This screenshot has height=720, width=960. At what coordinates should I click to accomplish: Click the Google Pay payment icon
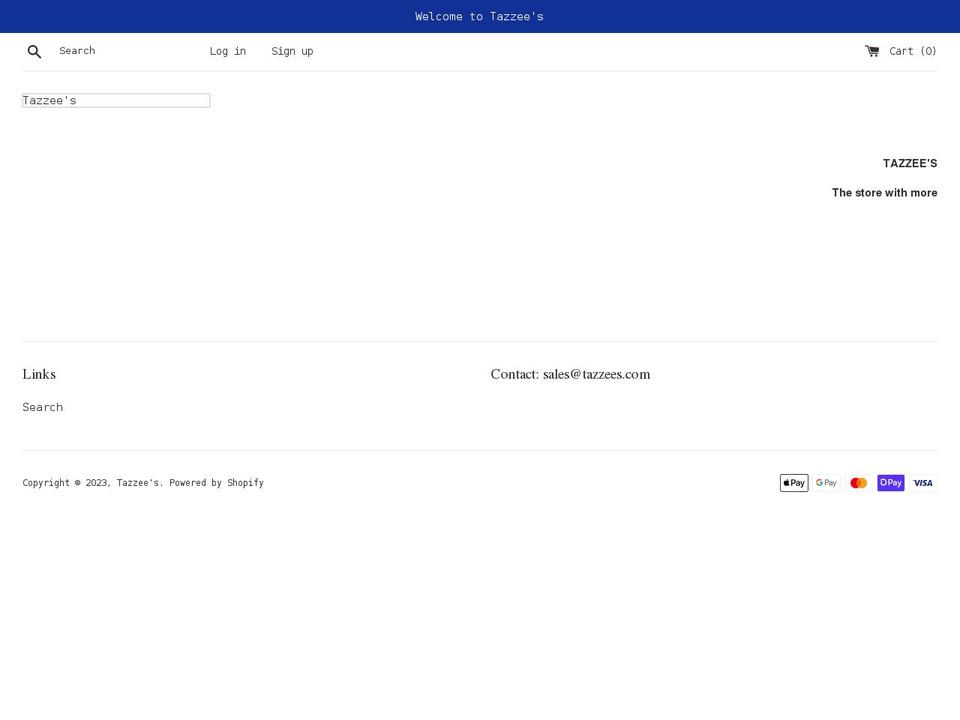coord(826,483)
